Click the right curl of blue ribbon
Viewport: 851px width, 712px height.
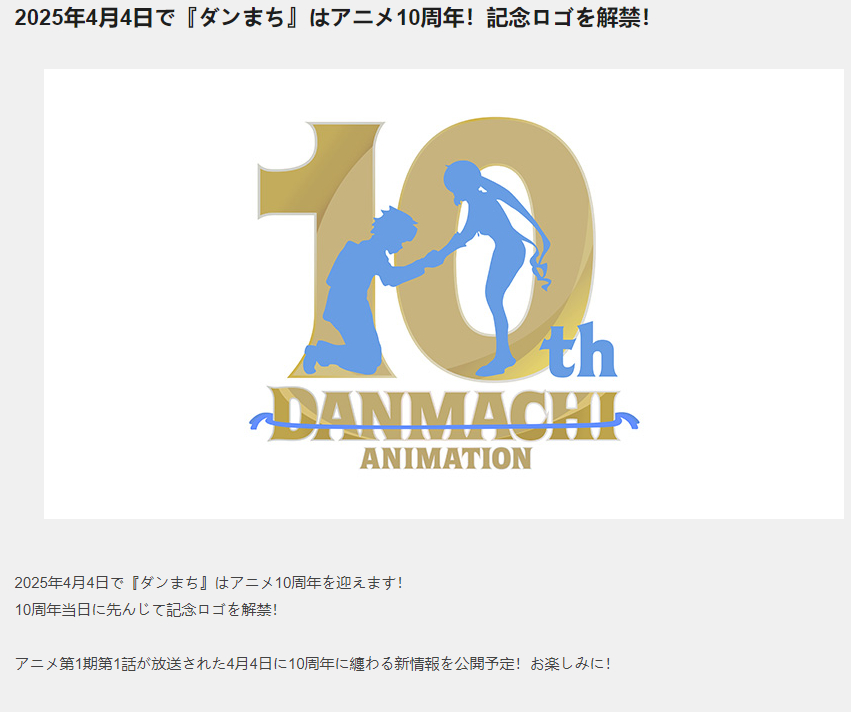click(628, 420)
